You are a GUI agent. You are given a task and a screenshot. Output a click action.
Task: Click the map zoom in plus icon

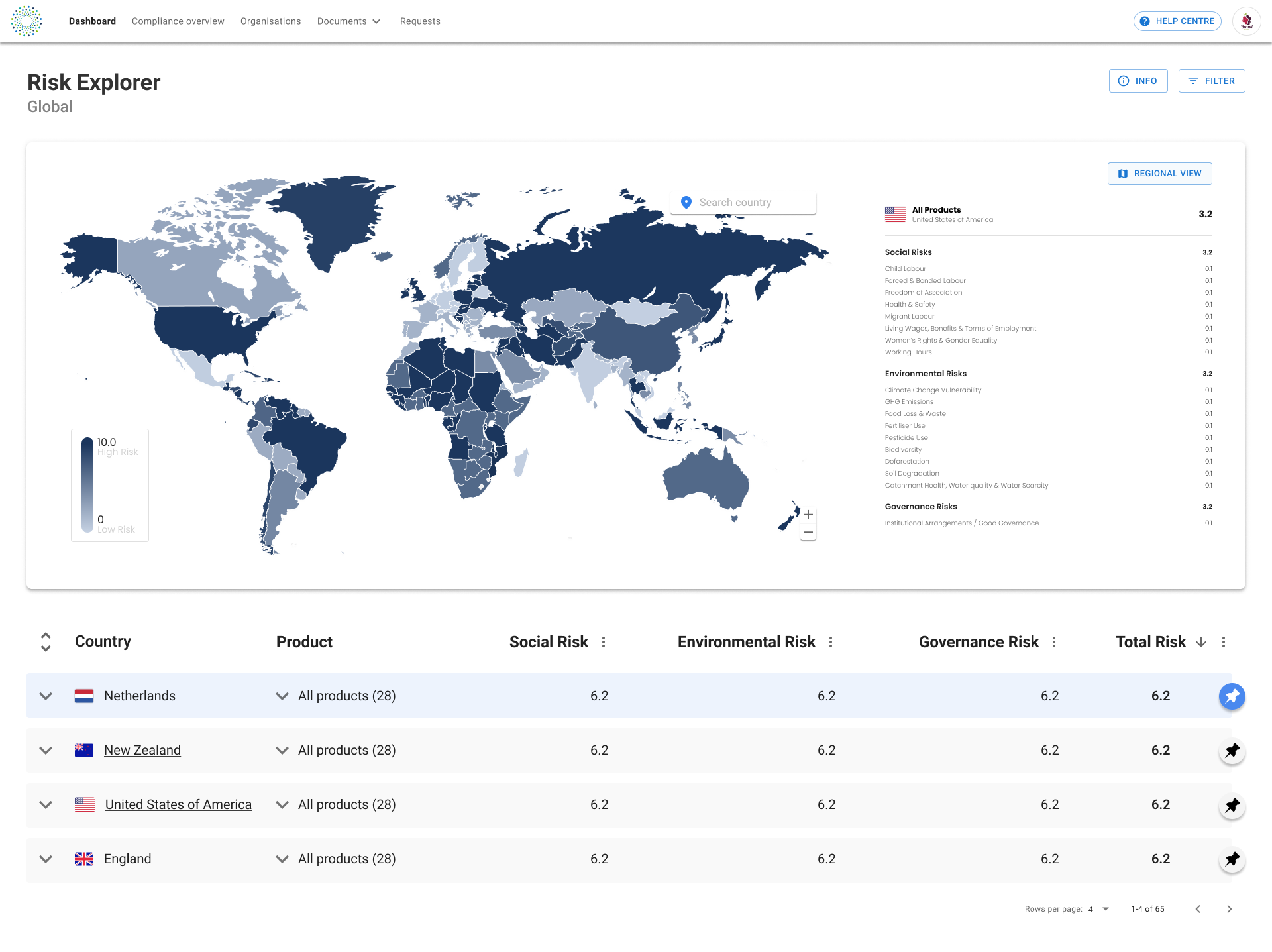click(808, 515)
